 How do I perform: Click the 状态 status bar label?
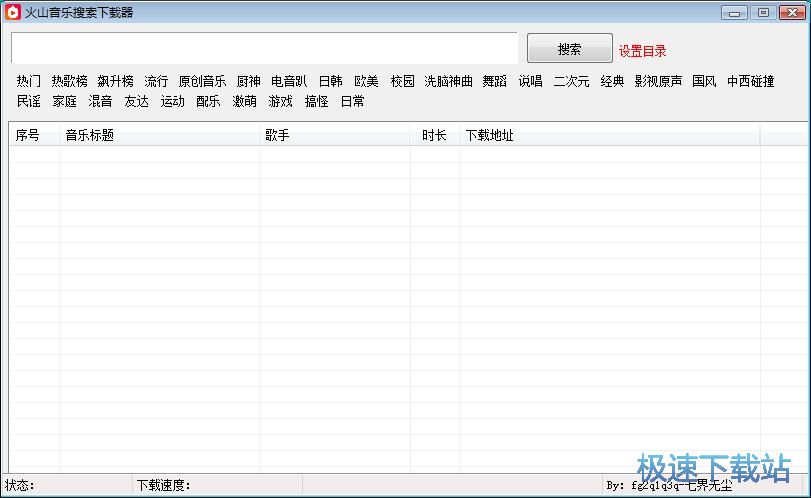click(20, 485)
